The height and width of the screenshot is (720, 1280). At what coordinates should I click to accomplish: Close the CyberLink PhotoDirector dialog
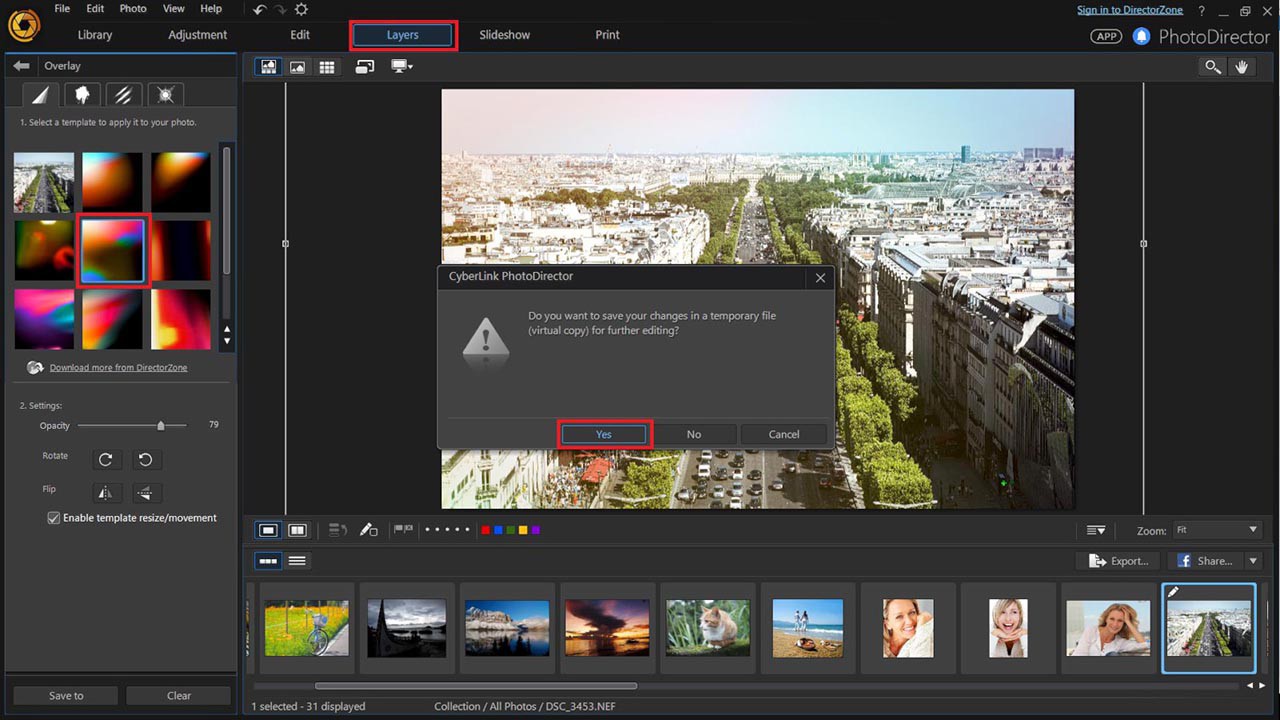click(820, 278)
